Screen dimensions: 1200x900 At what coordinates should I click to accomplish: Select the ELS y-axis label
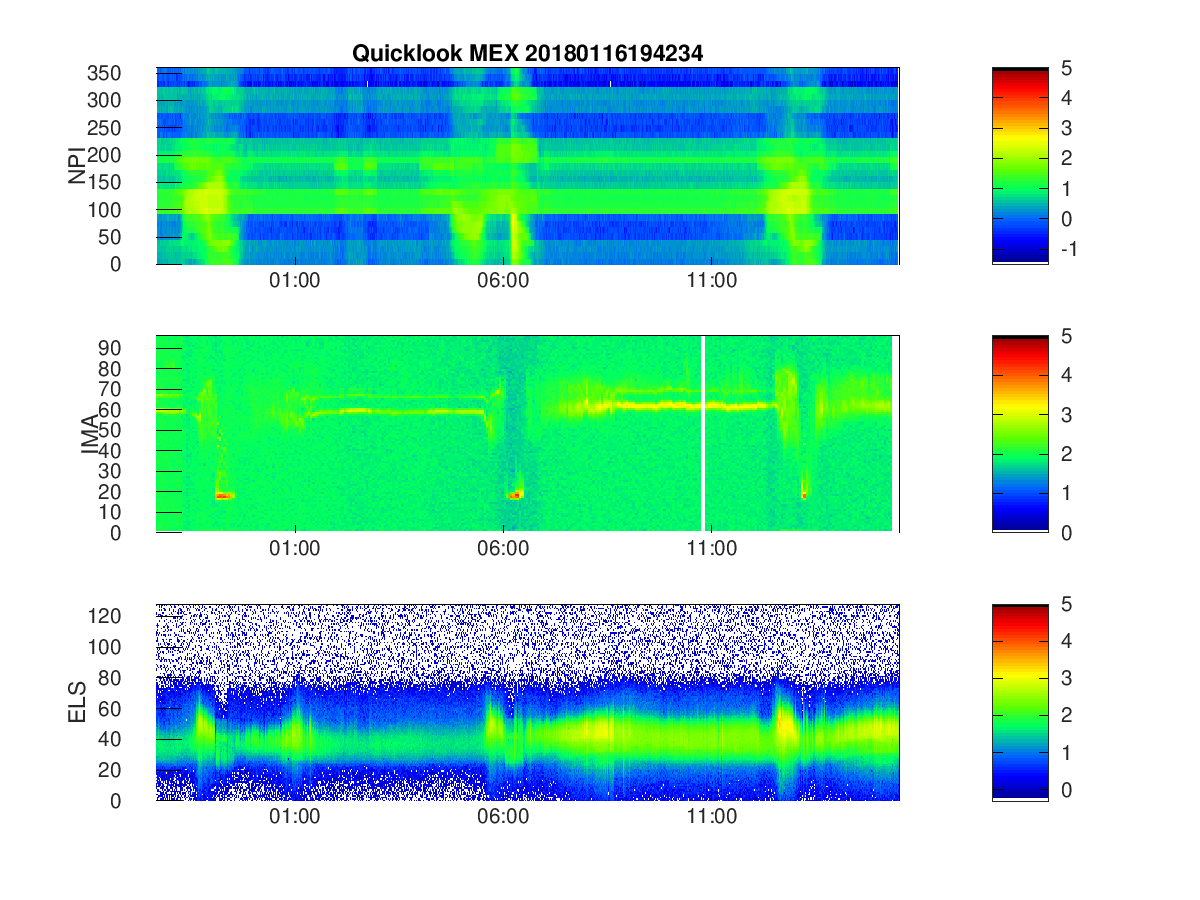coord(77,702)
